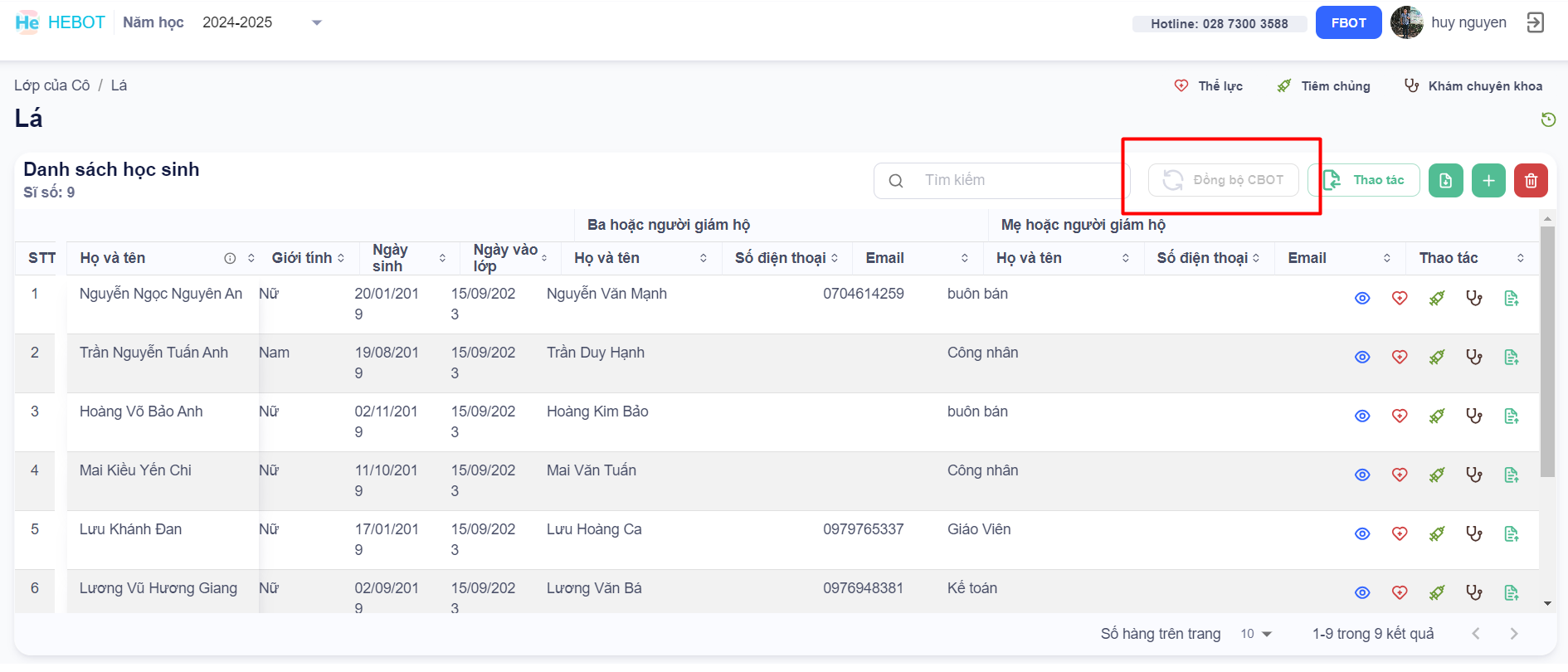Click the red trash delete button
The width and height of the screenshot is (1568, 672).
pyautogui.click(x=1531, y=181)
